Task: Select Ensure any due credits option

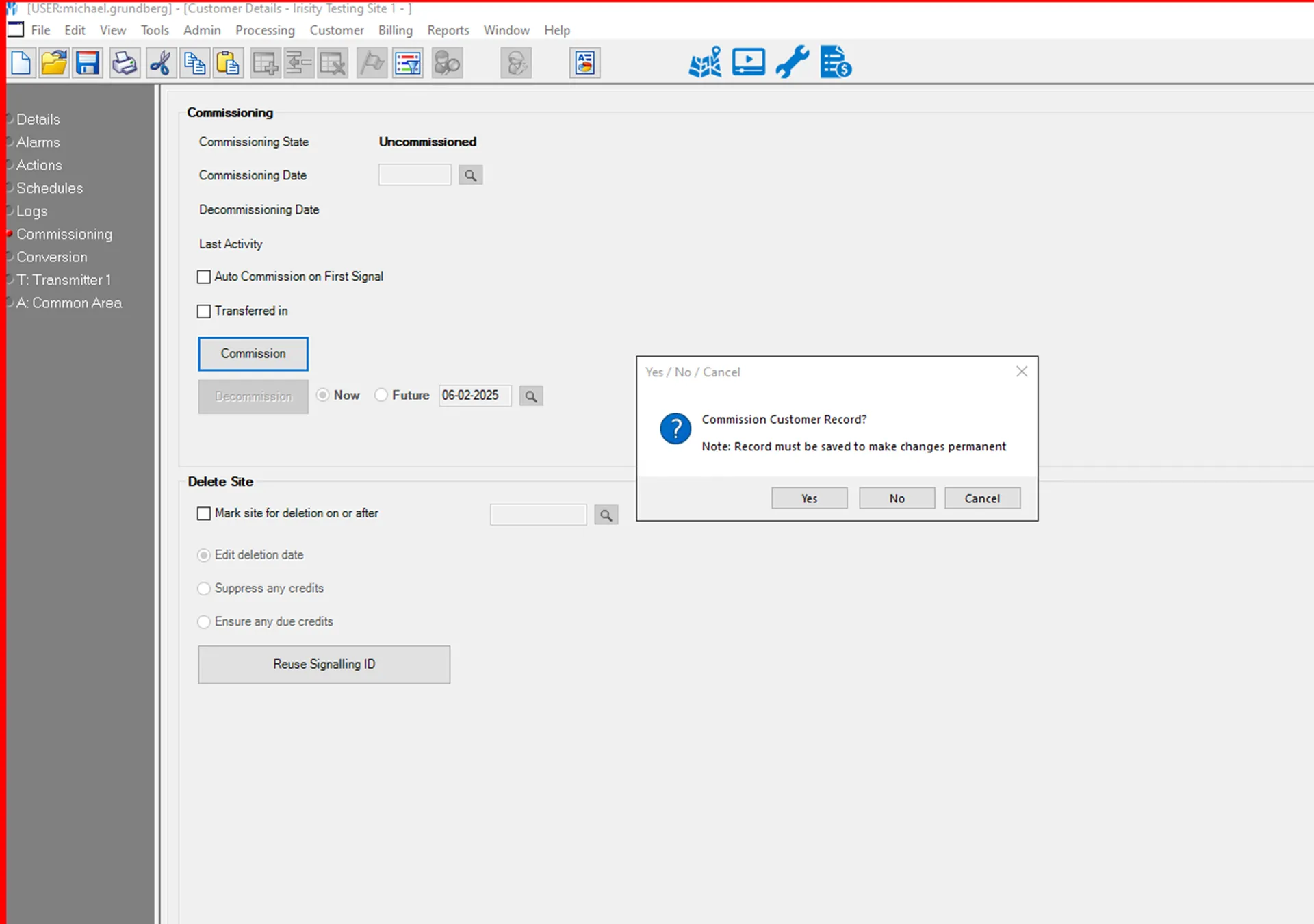Action: coord(204,621)
